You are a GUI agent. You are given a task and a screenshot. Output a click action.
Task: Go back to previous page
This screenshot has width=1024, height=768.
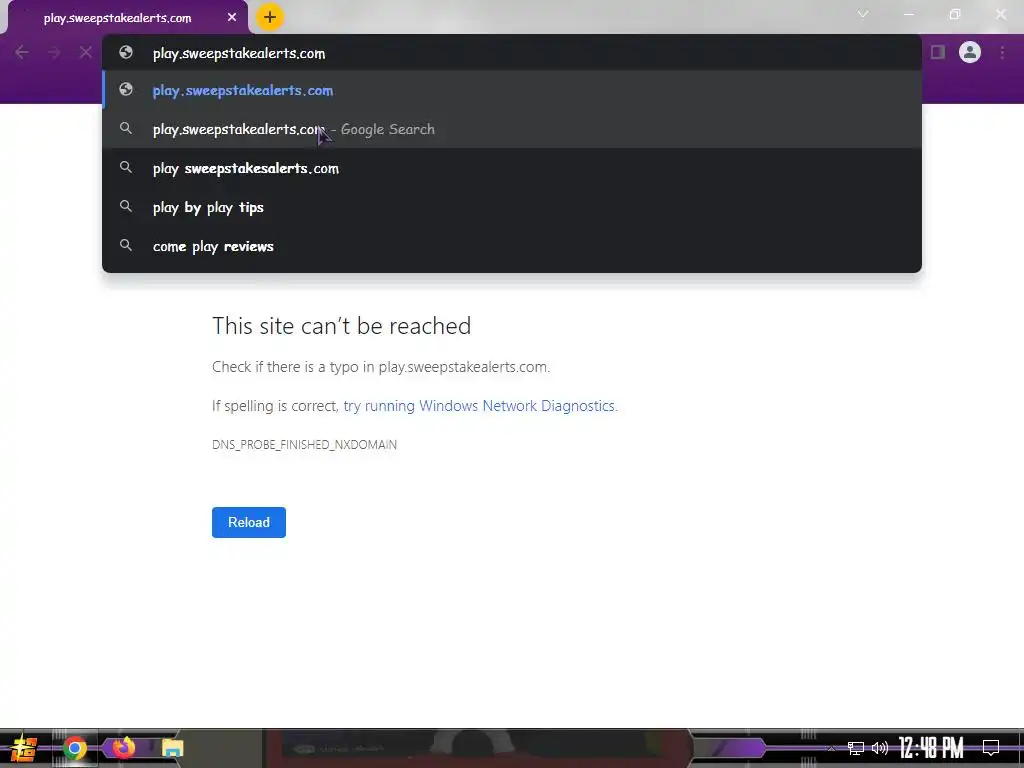[x=22, y=52]
